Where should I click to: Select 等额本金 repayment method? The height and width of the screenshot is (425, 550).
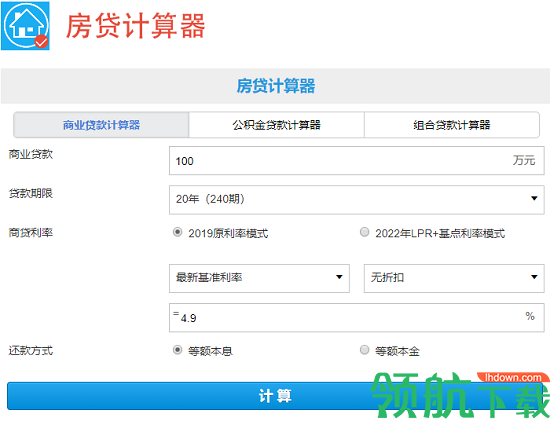point(364,350)
